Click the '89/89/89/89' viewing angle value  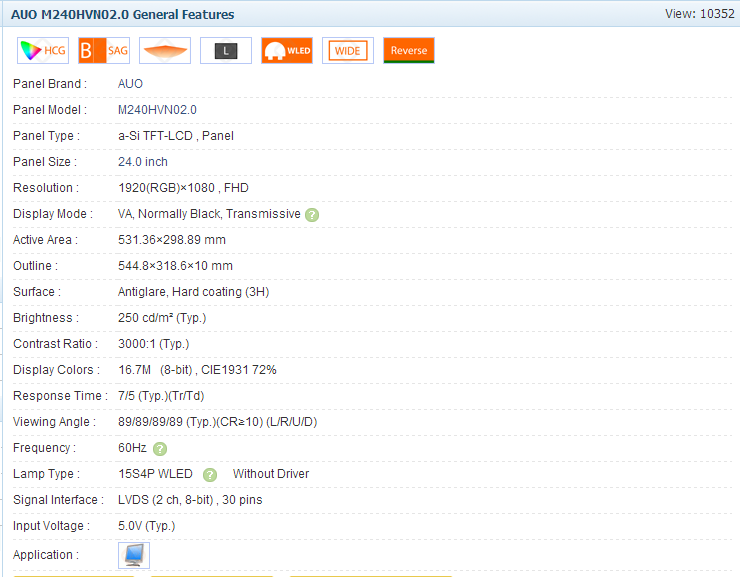(x=217, y=422)
